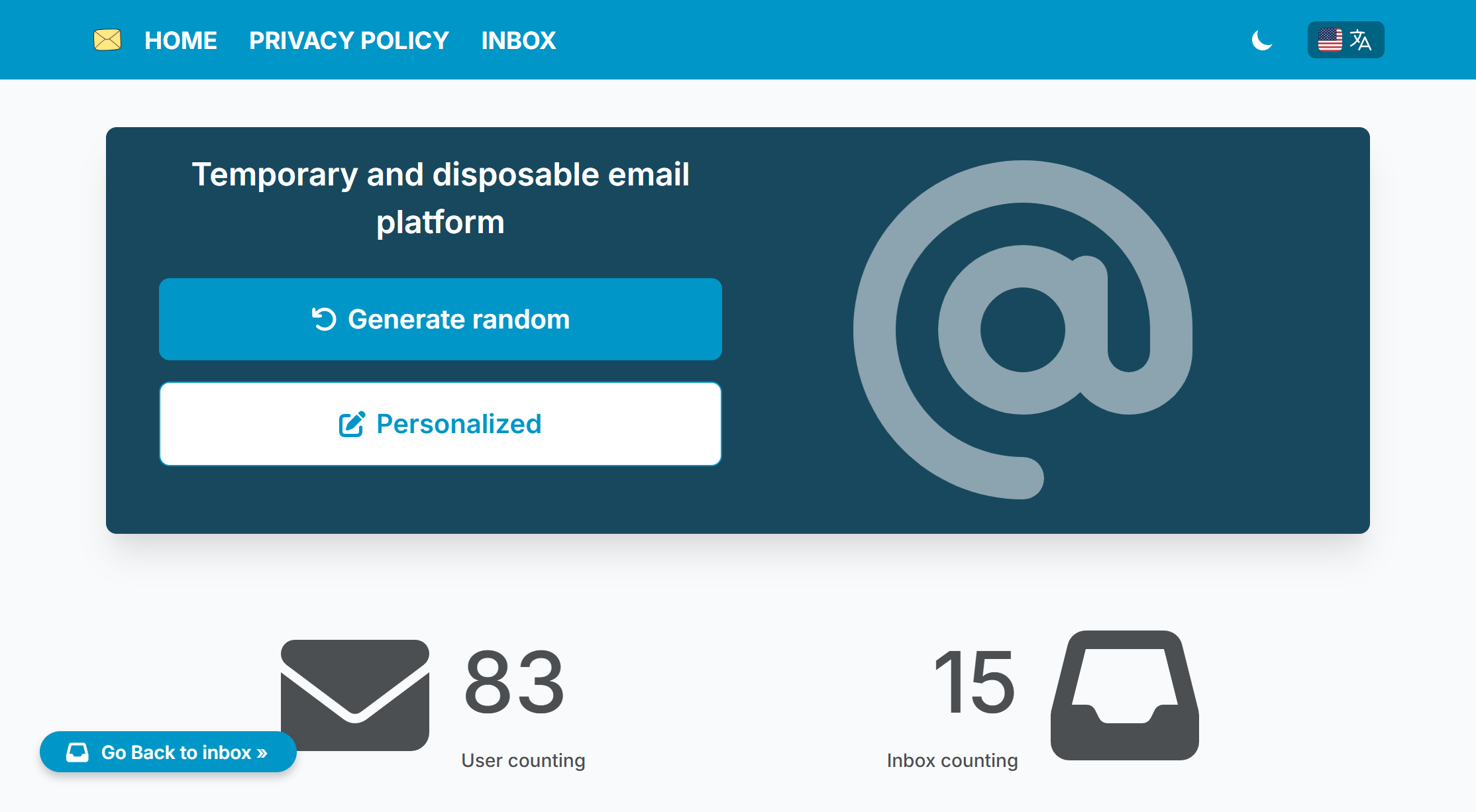1476x812 pixels.
Task: Click the refresh arrow icon on Generate random
Action: click(x=324, y=319)
